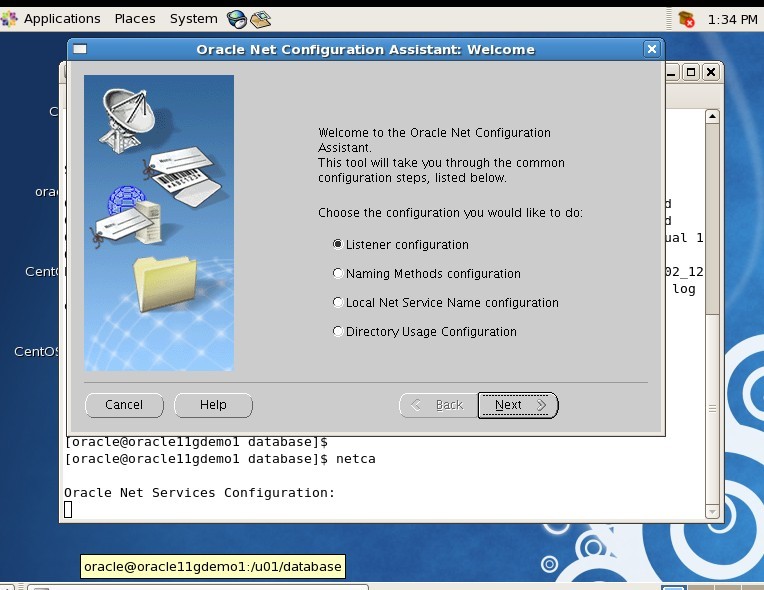The width and height of the screenshot is (764, 590).
Task: Open the dialog window menu icon
Action: click(x=80, y=49)
